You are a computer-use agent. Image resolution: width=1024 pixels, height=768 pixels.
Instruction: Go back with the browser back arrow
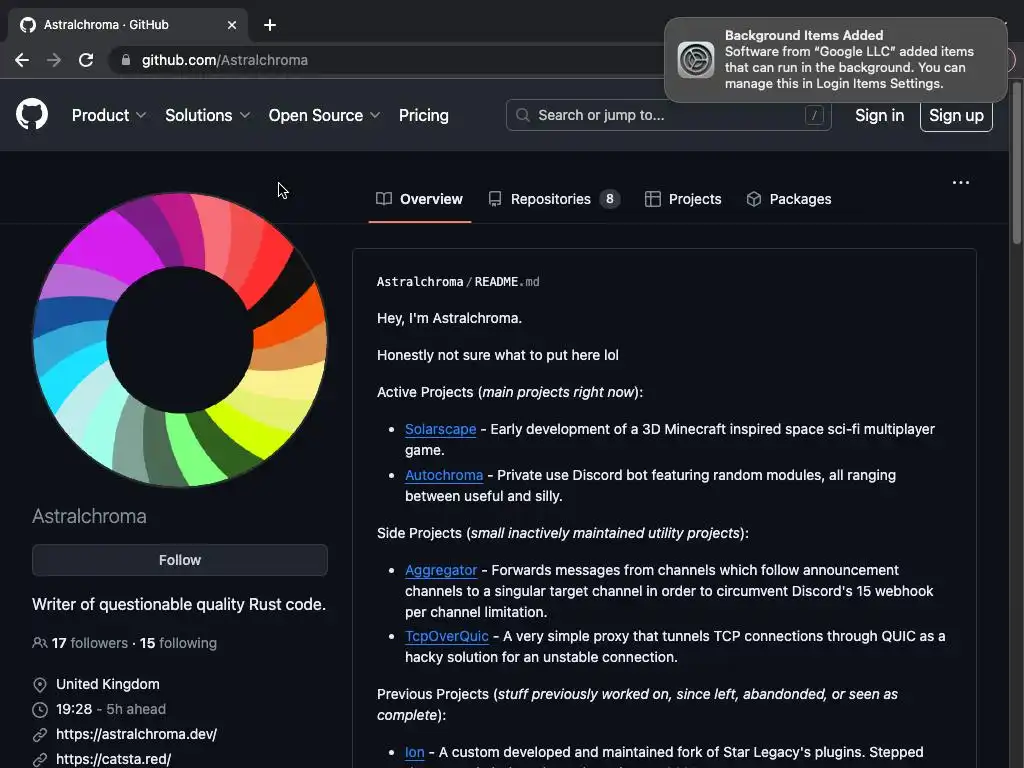pos(22,60)
